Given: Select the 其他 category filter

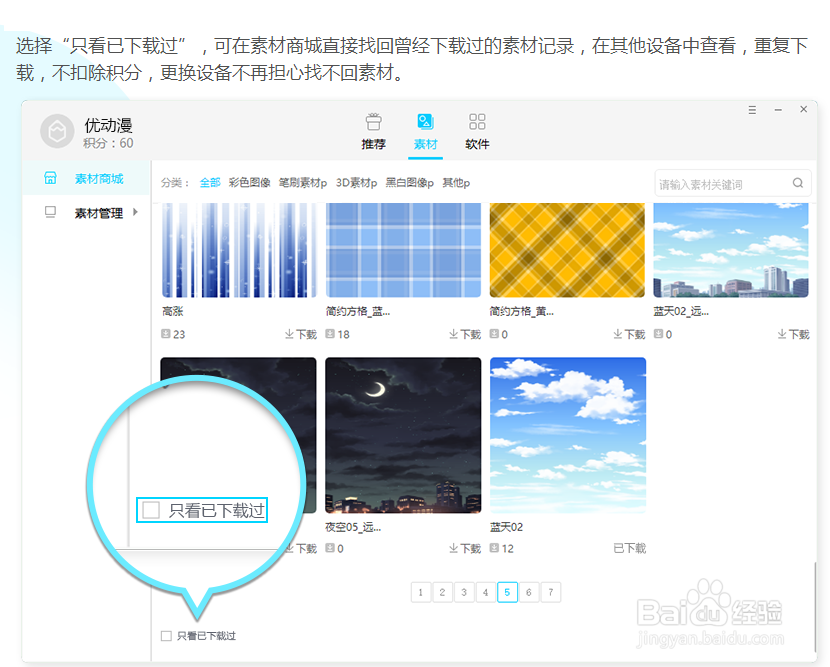Looking at the screenshot, I should click(456, 183).
